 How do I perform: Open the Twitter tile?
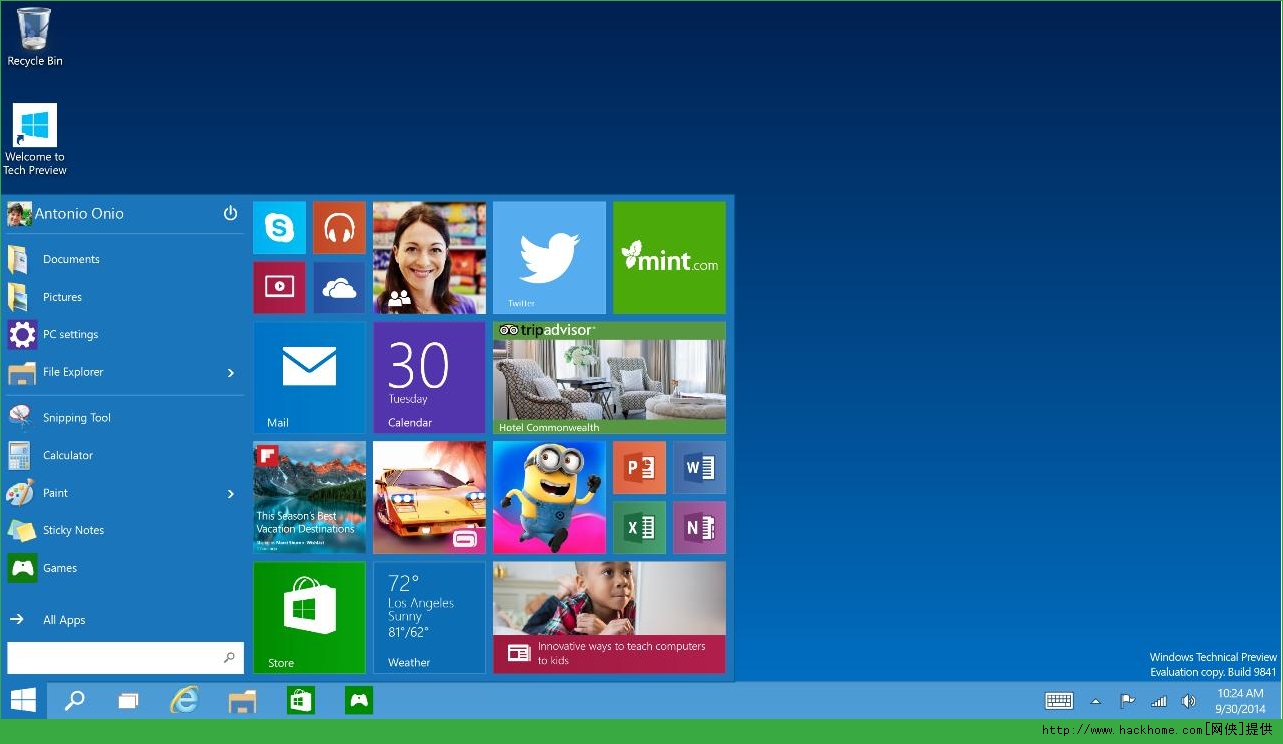pyautogui.click(x=549, y=258)
